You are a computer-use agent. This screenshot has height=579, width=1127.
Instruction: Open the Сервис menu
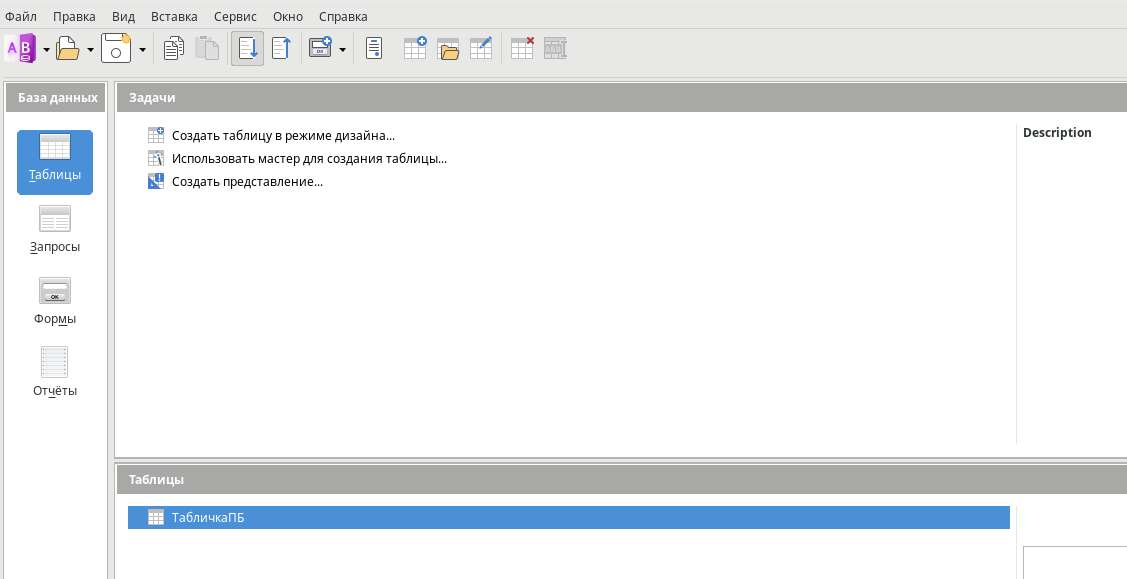pyautogui.click(x=235, y=16)
